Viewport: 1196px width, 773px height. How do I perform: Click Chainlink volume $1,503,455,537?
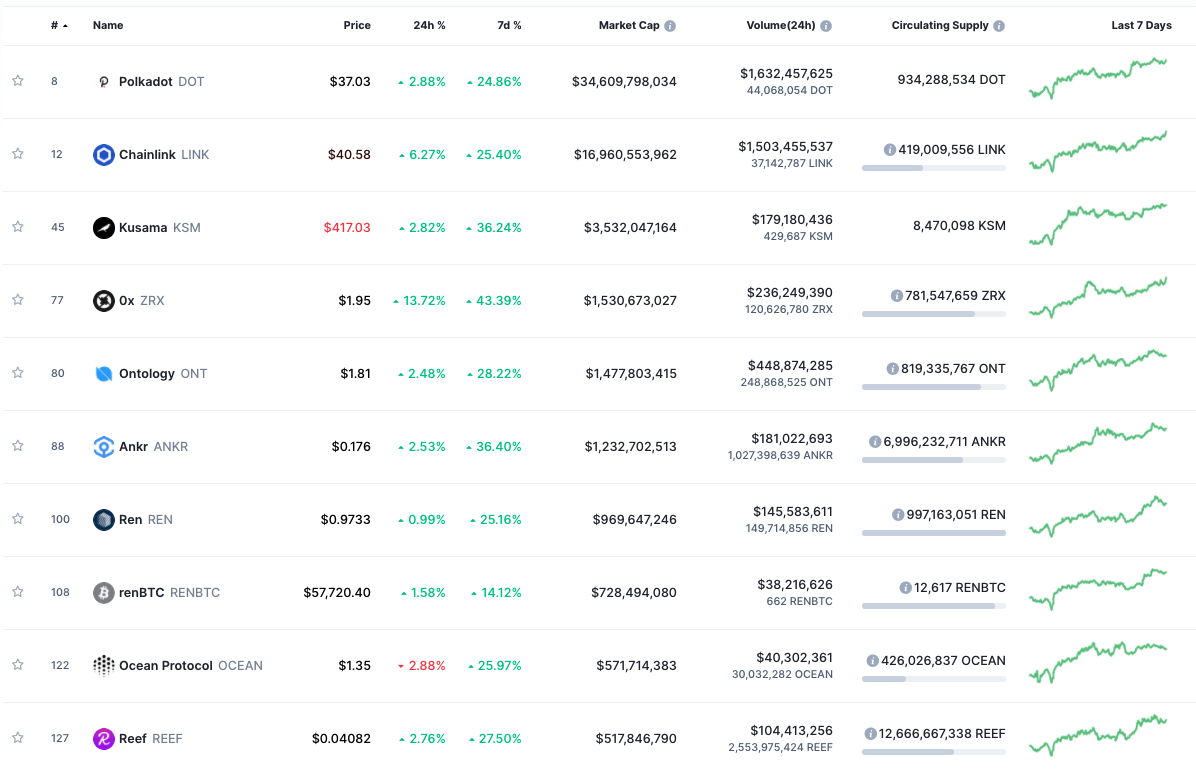tap(786, 147)
